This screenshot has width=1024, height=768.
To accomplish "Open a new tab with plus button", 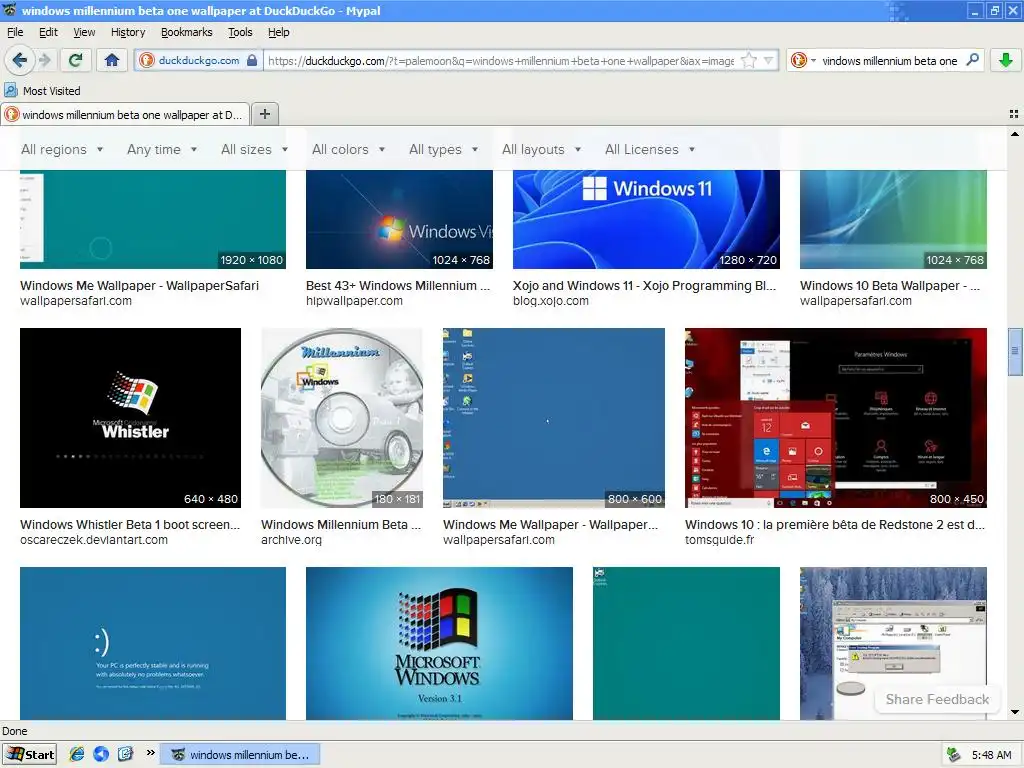I will click(x=264, y=114).
